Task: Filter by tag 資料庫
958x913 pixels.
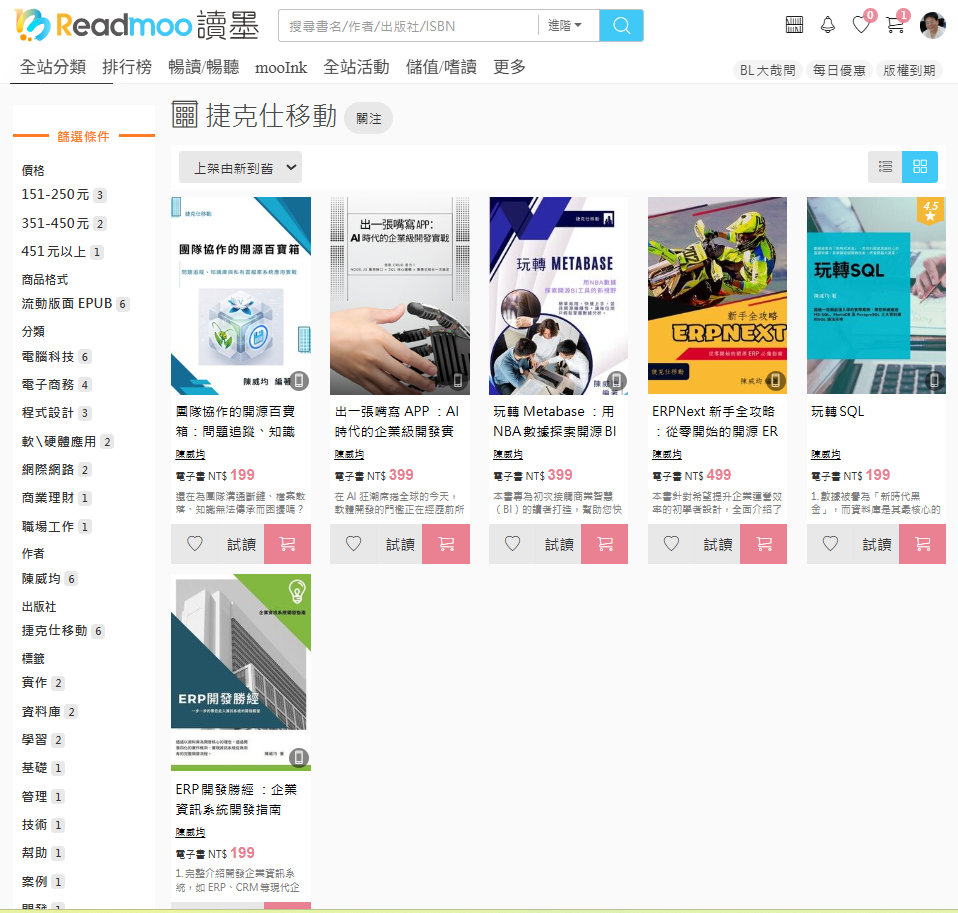Action: pyautogui.click(x=49, y=711)
